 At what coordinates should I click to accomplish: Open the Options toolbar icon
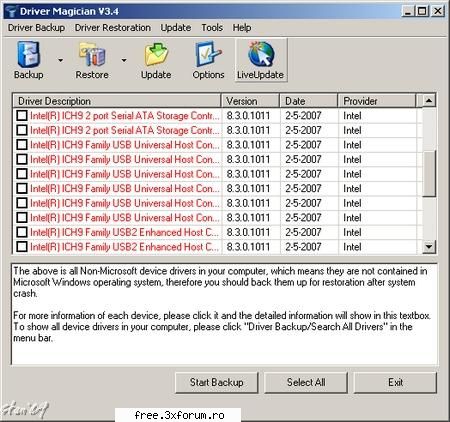(x=208, y=54)
